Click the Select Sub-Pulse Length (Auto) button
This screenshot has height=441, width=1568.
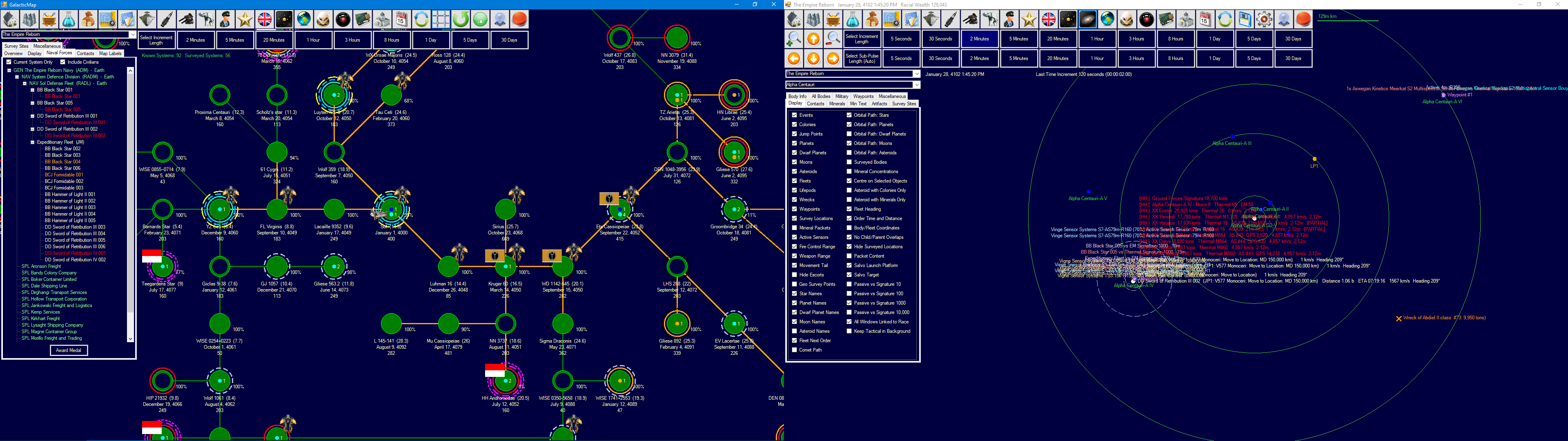tap(862, 58)
